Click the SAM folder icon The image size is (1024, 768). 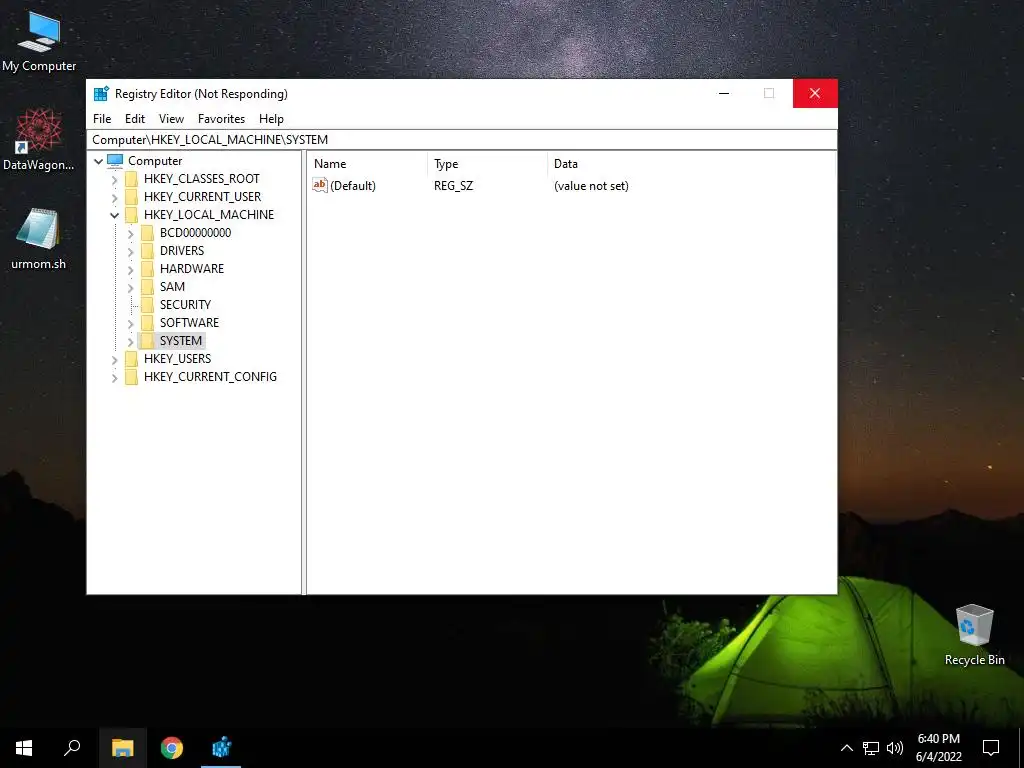point(148,287)
